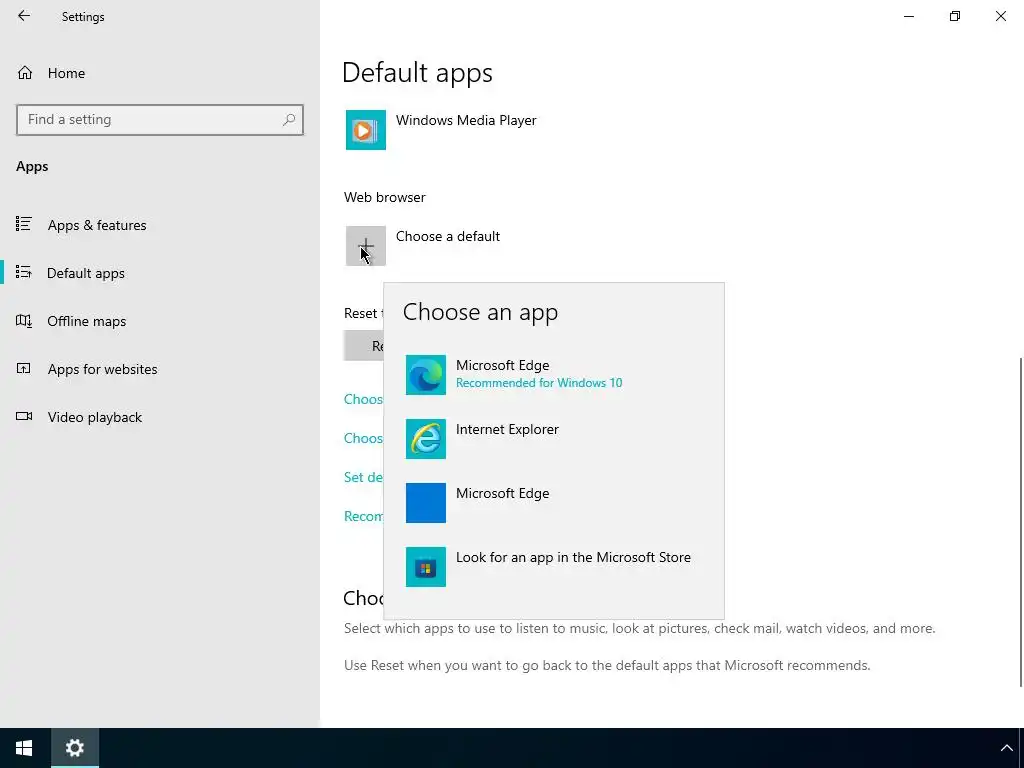Click the Default apps page title

click(417, 72)
